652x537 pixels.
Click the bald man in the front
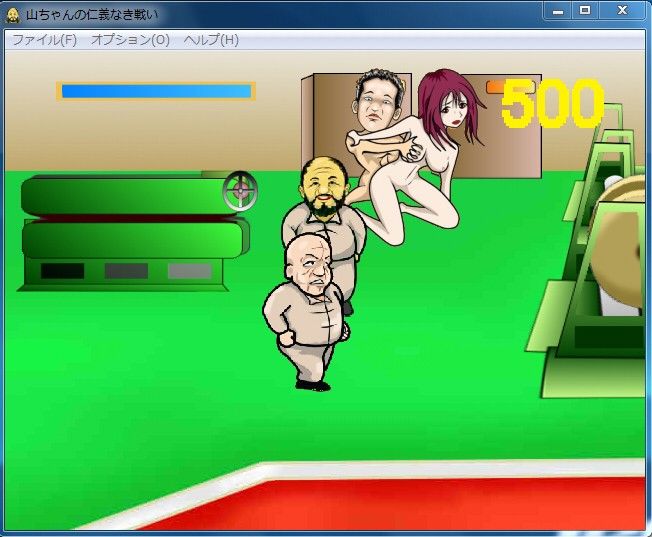(x=307, y=311)
